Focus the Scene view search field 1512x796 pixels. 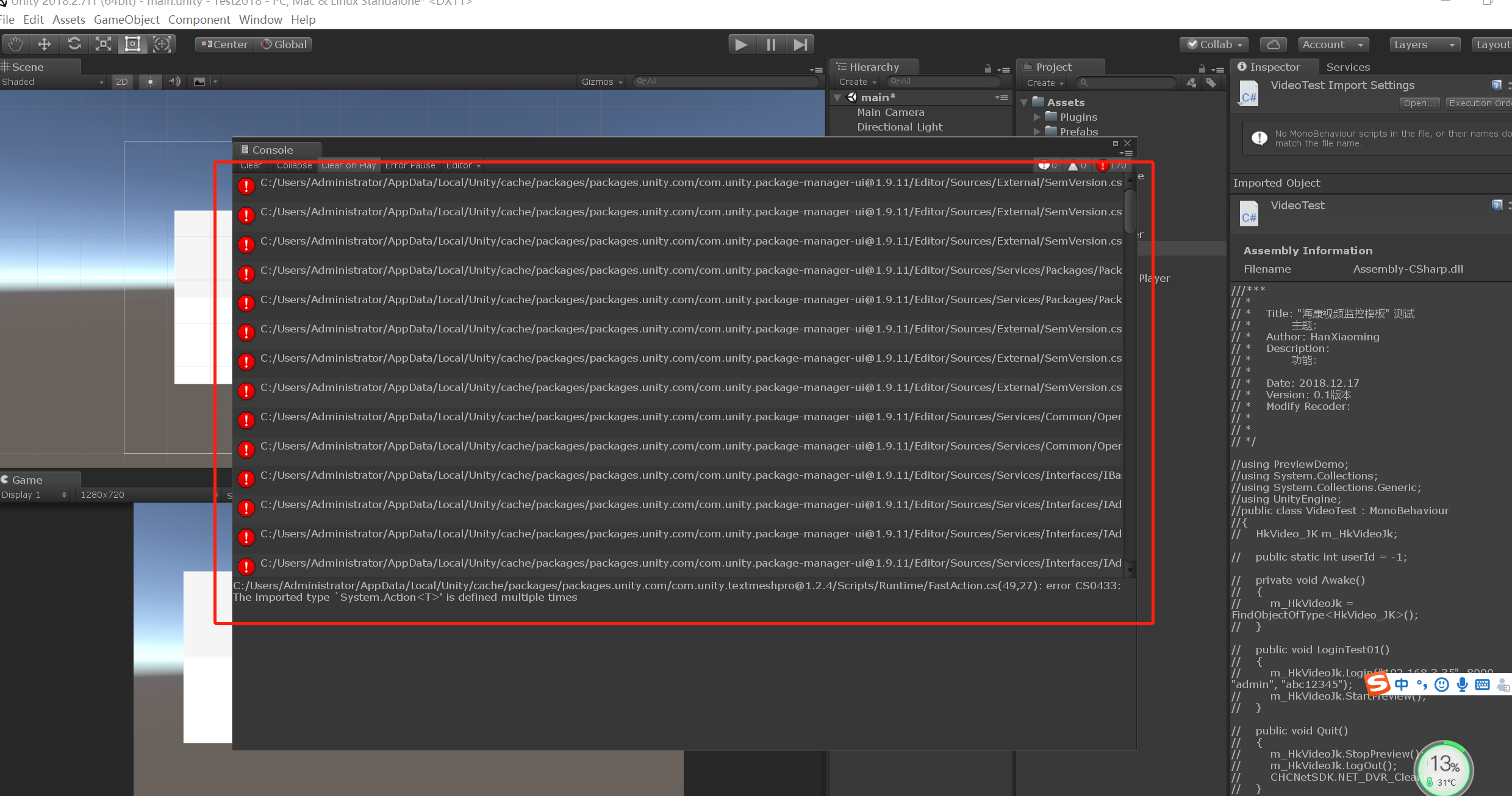coord(726,81)
